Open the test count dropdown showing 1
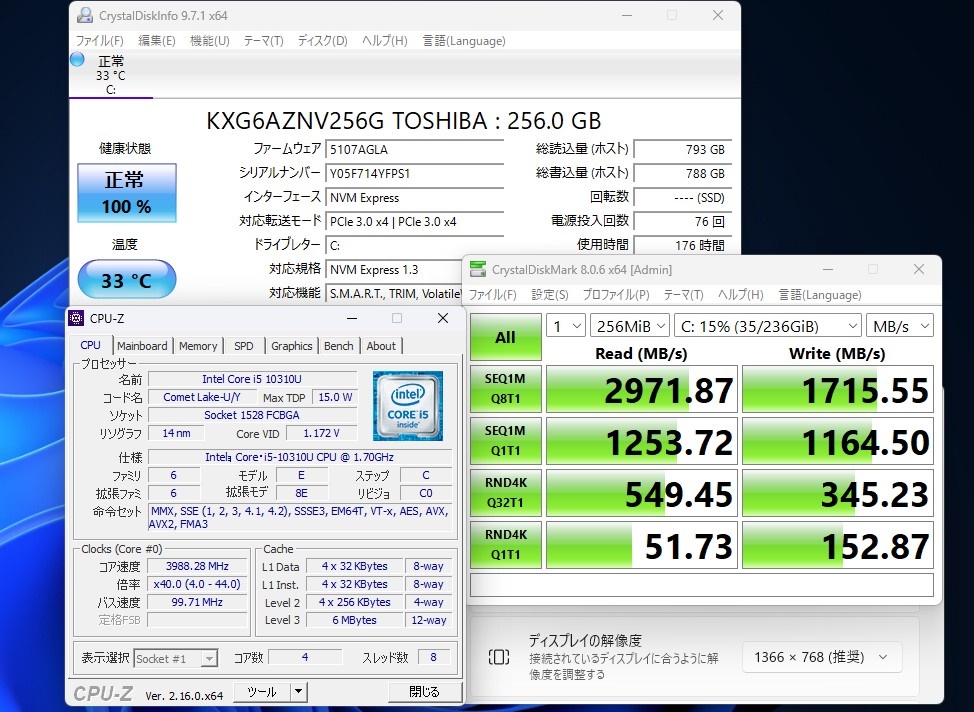974x712 pixels. (x=566, y=326)
